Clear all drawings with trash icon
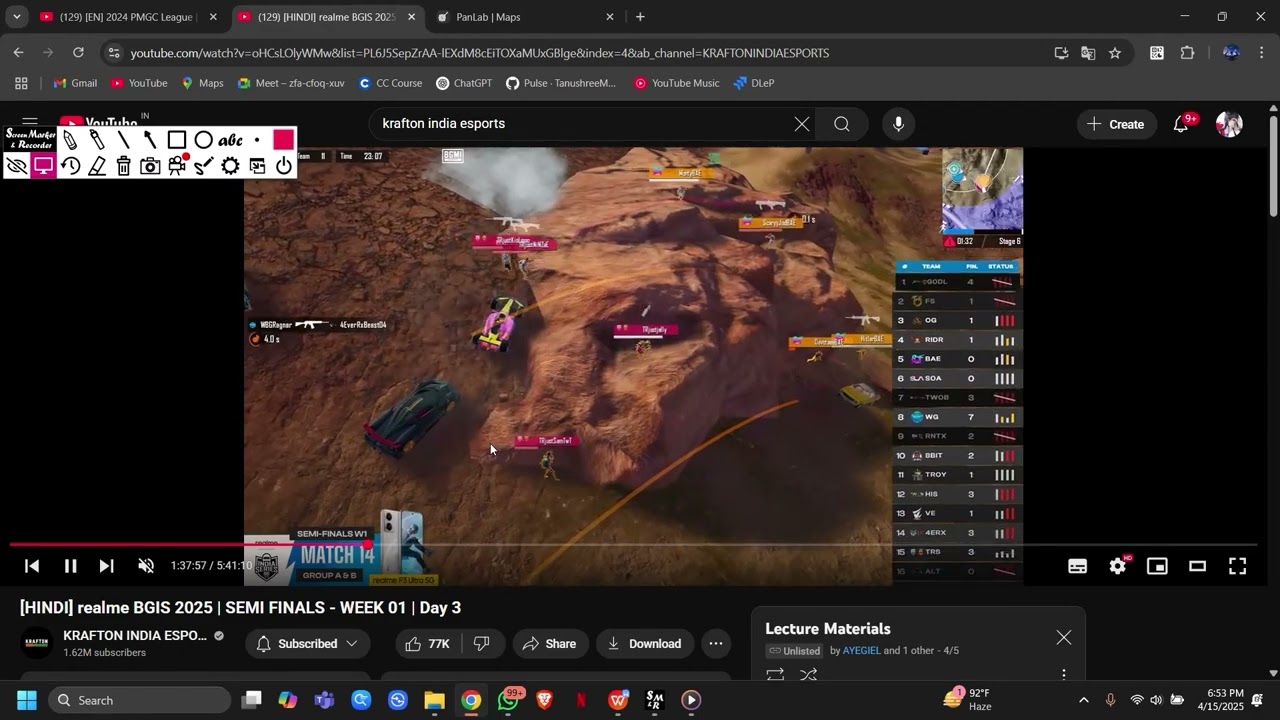The image size is (1280, 720). (x=123, y=166)
